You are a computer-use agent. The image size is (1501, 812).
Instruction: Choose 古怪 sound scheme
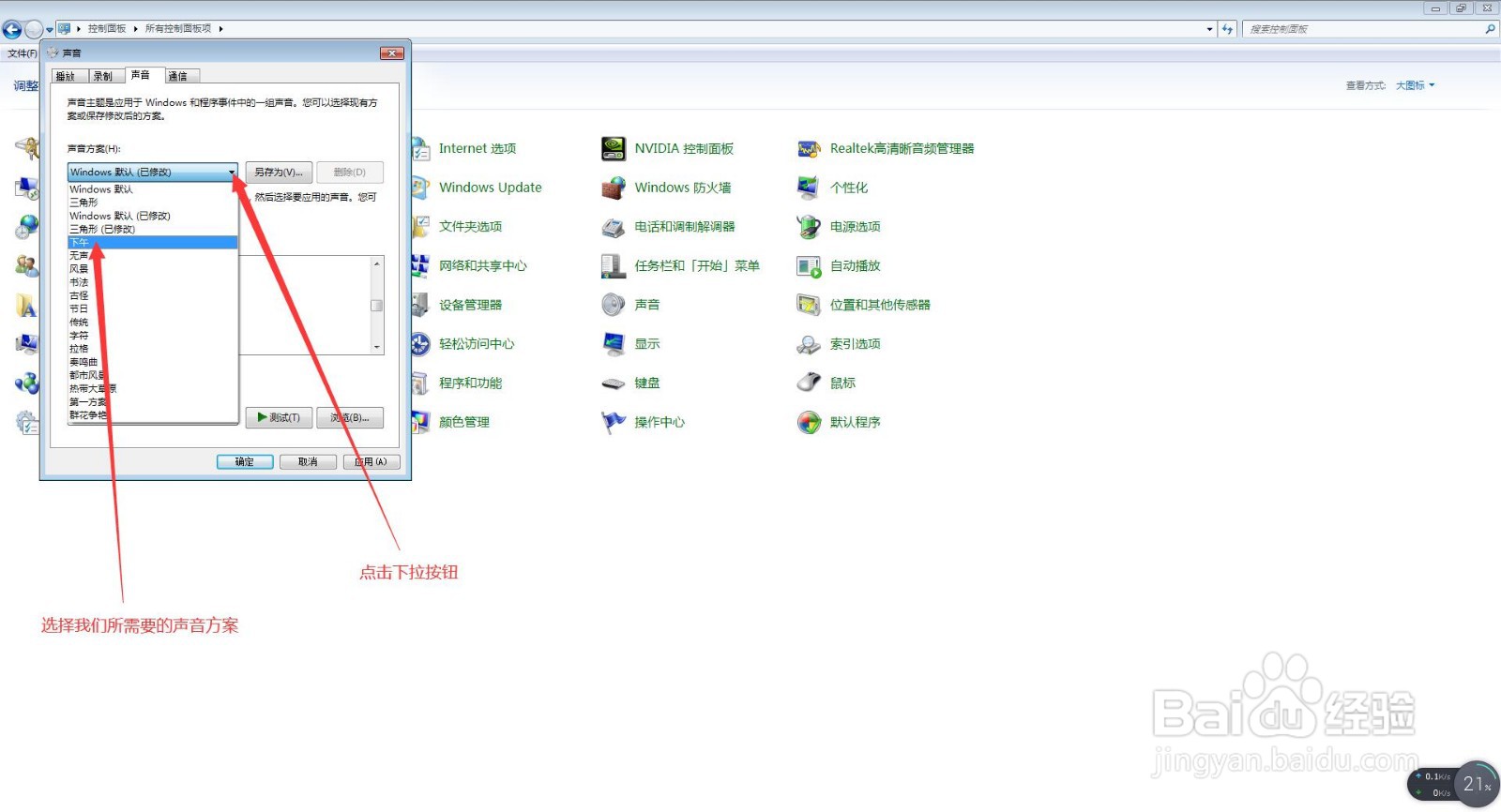152,296
